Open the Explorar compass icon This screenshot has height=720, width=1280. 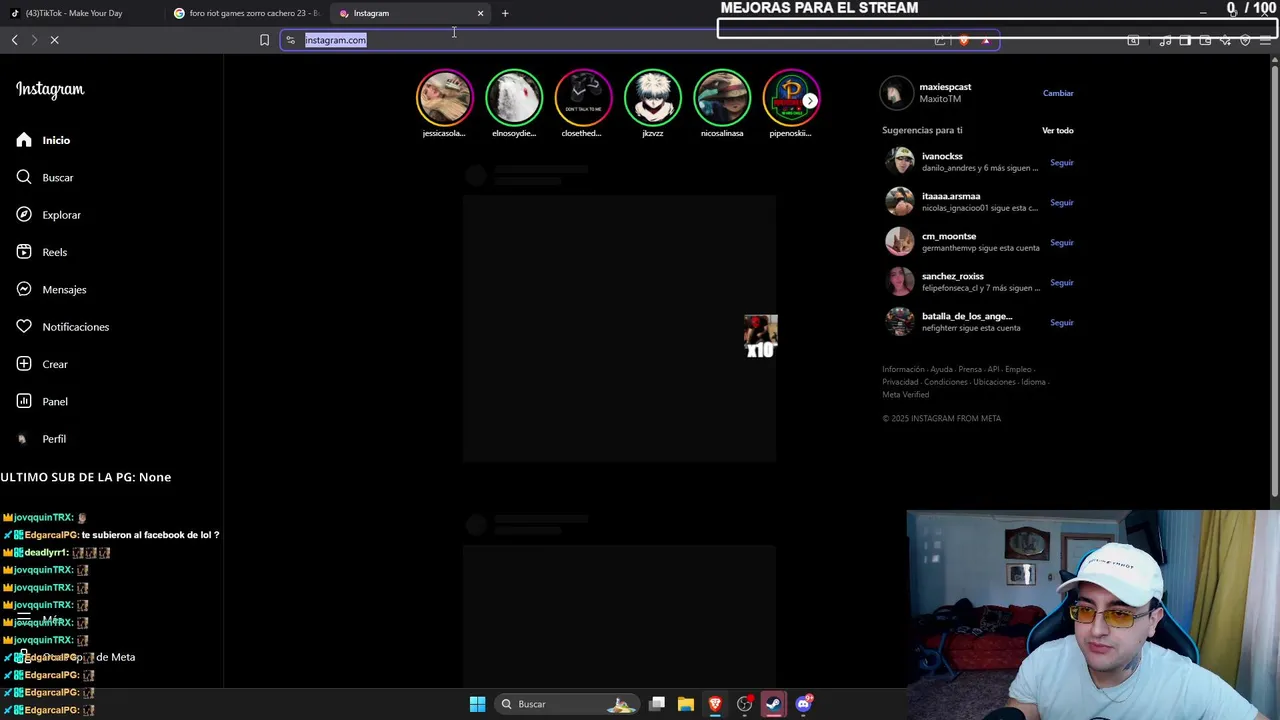tap(24, 215)
